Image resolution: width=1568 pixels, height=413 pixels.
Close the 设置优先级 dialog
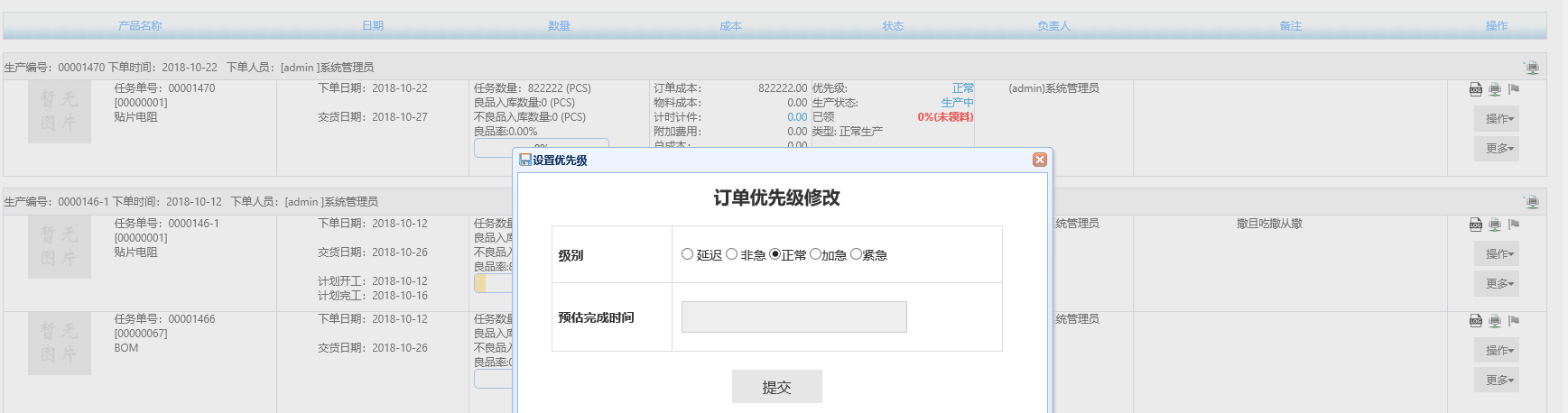pos(1039,160)
